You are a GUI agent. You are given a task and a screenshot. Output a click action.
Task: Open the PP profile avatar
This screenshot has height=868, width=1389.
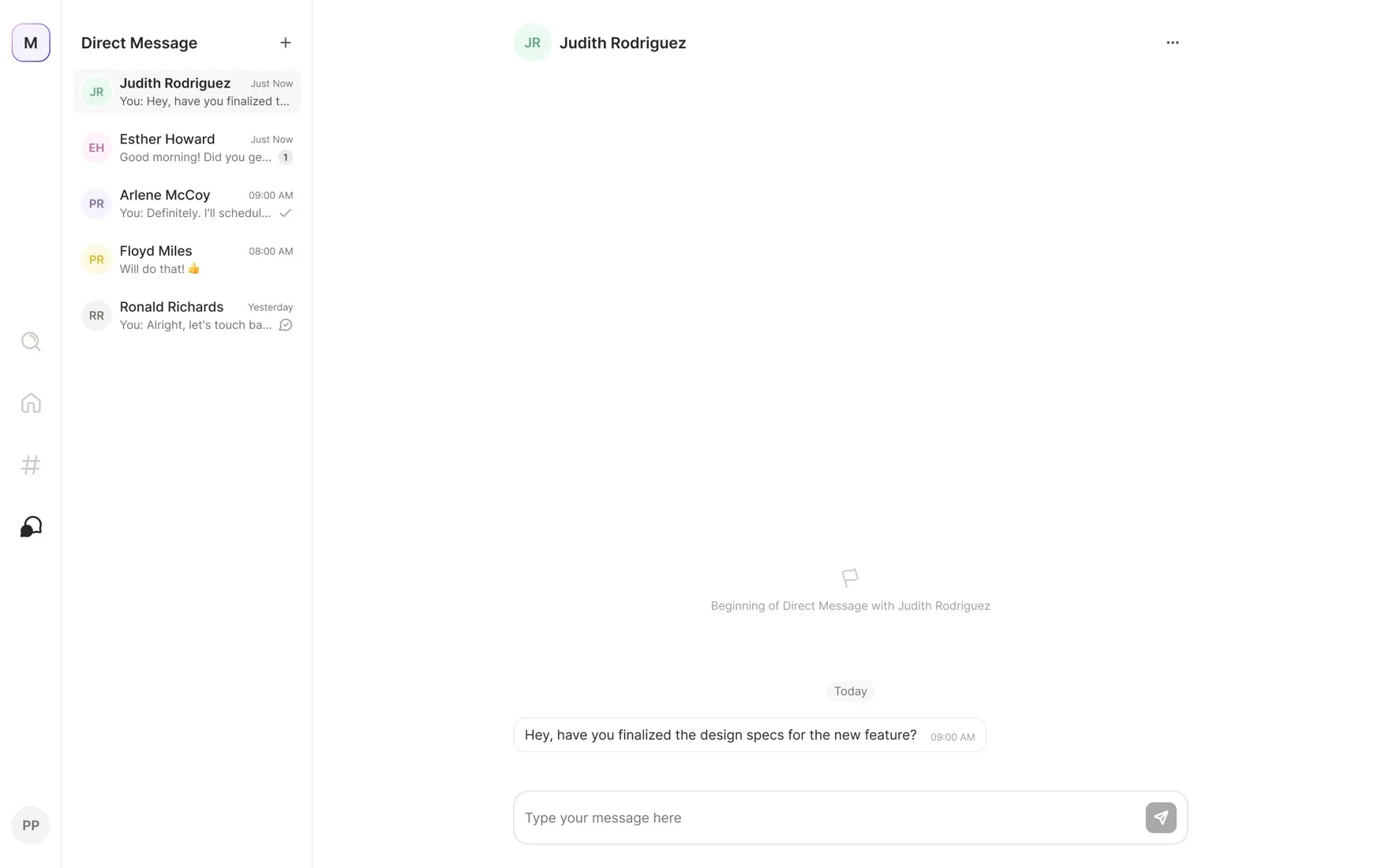pos(31,825)
